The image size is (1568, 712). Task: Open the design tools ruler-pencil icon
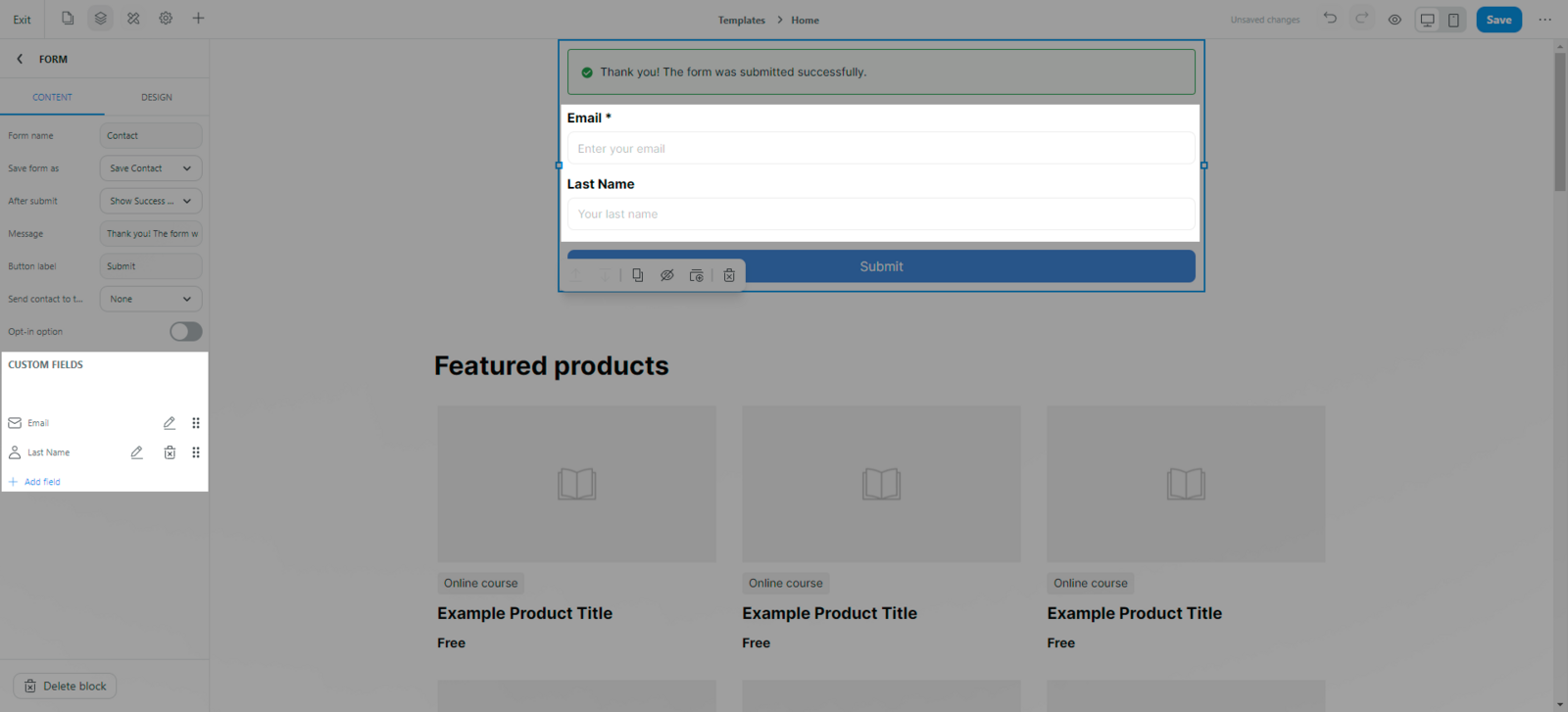(x=133, y=19)
